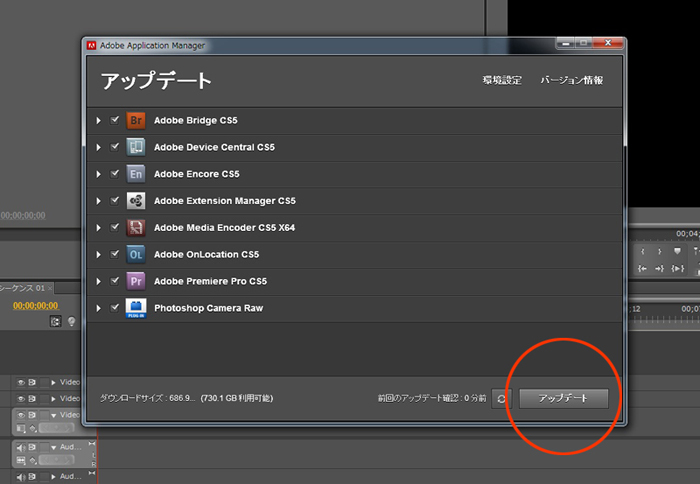Toggle sync lock on the expanded Audio track
This screenshot has width=700, height=484.
tap(33, 447)
